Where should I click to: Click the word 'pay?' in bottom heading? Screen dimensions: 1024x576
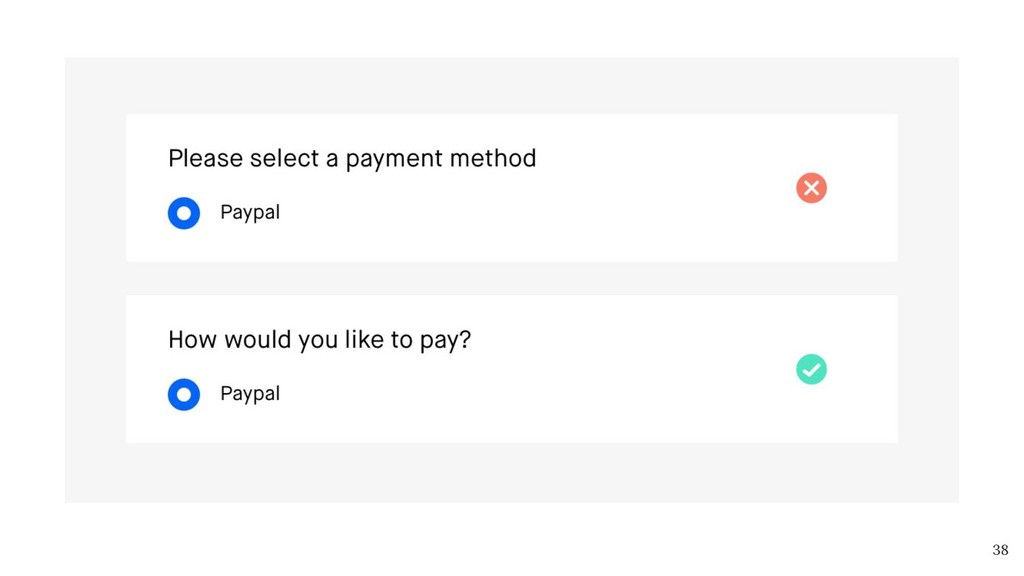coord(445,342)
